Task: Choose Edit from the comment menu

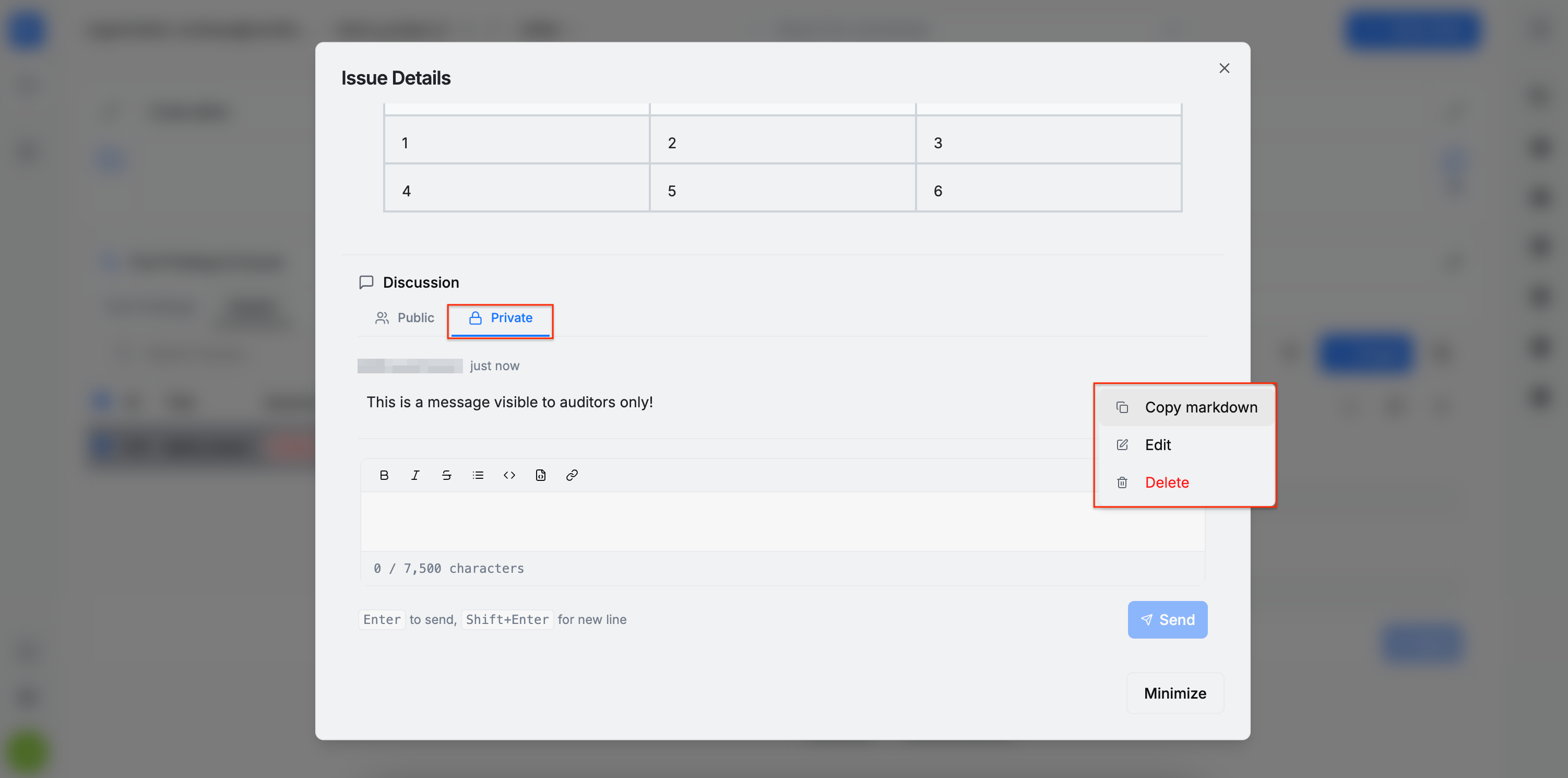Action: click(x=1157, y=445)
